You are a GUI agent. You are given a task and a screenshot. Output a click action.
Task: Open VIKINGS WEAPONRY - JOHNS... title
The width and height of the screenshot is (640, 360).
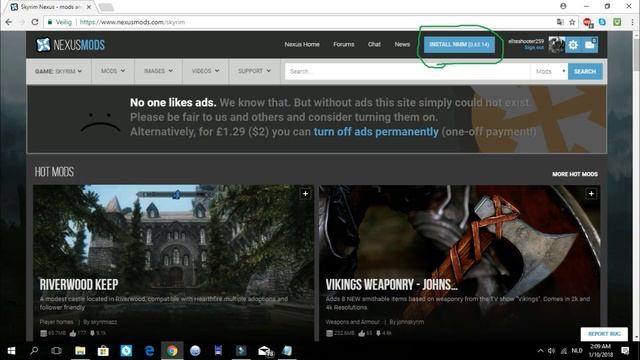(391, 284)
